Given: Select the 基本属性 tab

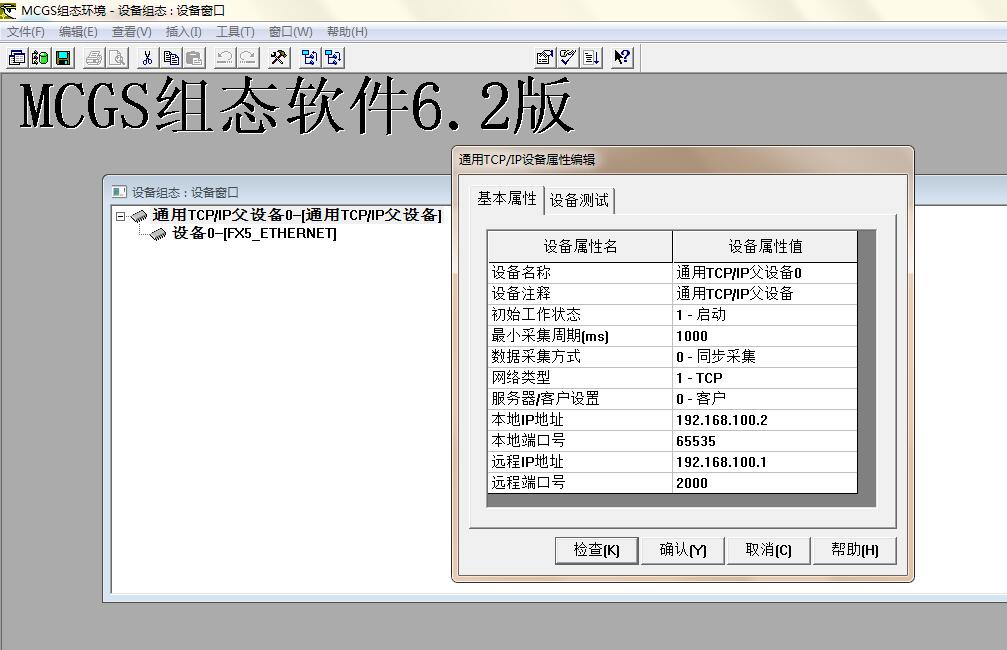Looking at the screenshot, I should tap(506, 198).
